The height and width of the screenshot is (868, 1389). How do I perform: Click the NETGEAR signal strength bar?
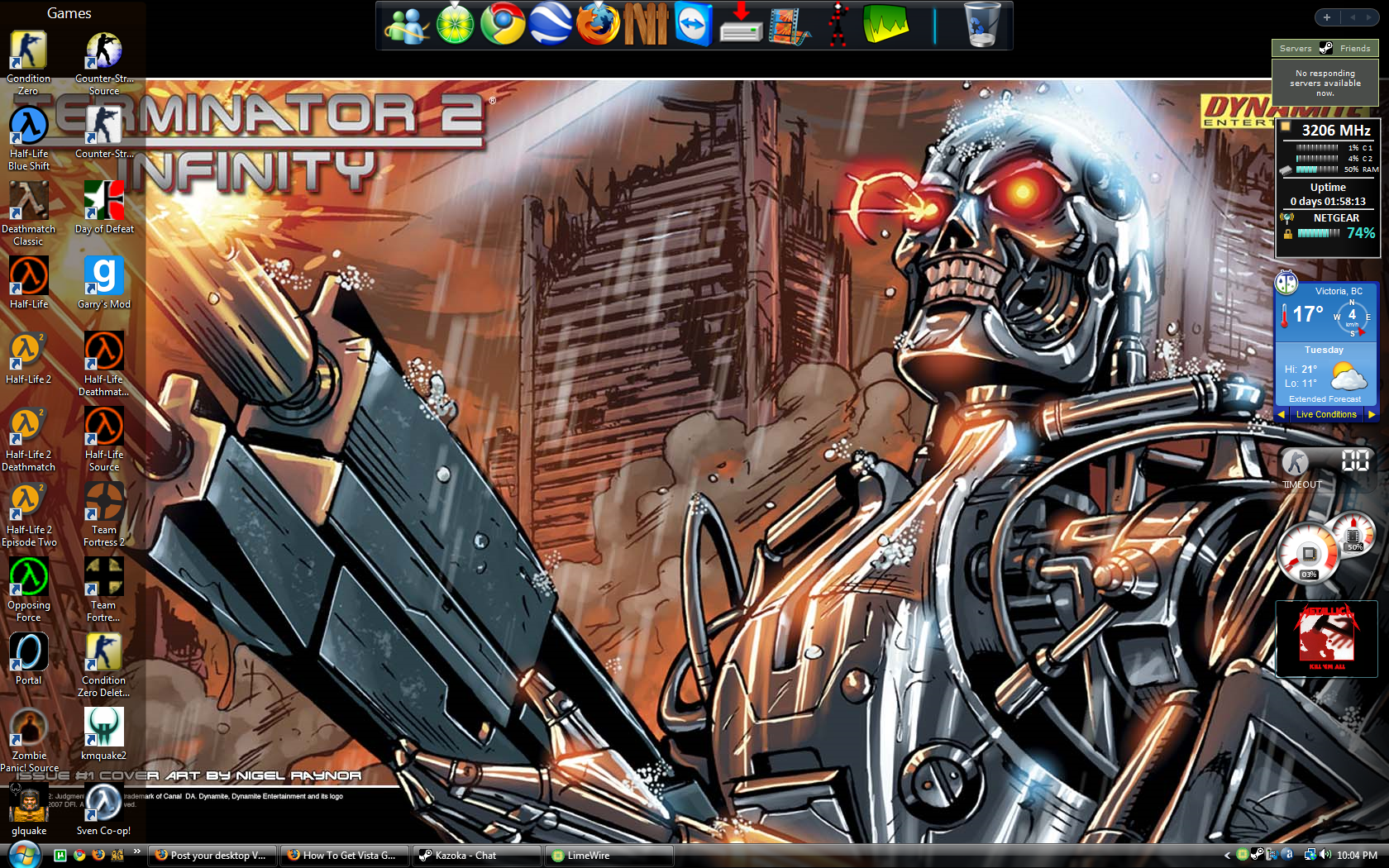1320,233
